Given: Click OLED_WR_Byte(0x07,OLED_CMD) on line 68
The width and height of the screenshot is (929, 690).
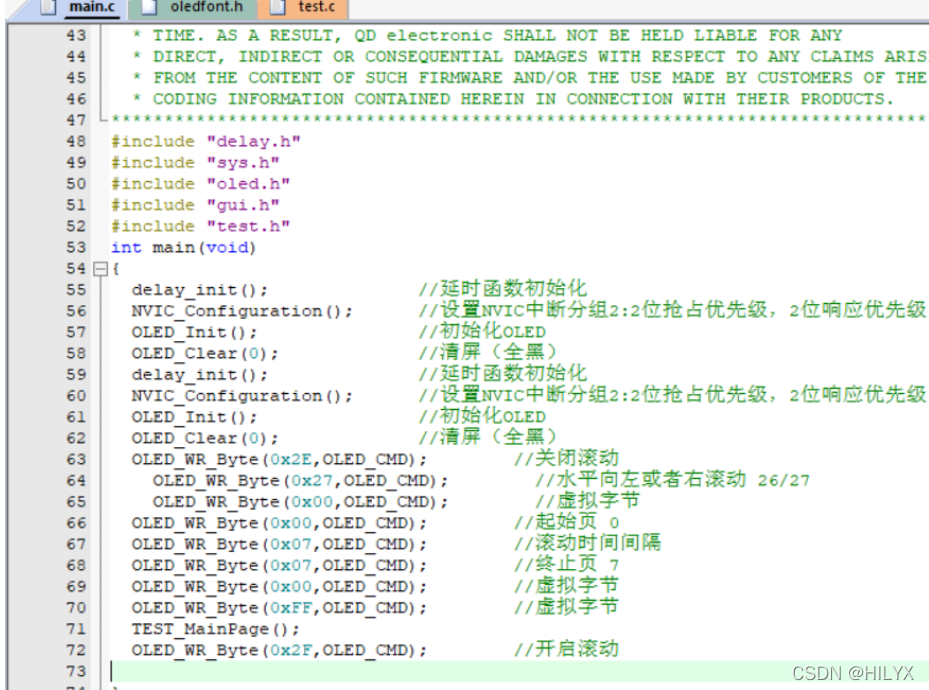Looking at the screenshot, I should pyautogui.click(x=279, y=566).
